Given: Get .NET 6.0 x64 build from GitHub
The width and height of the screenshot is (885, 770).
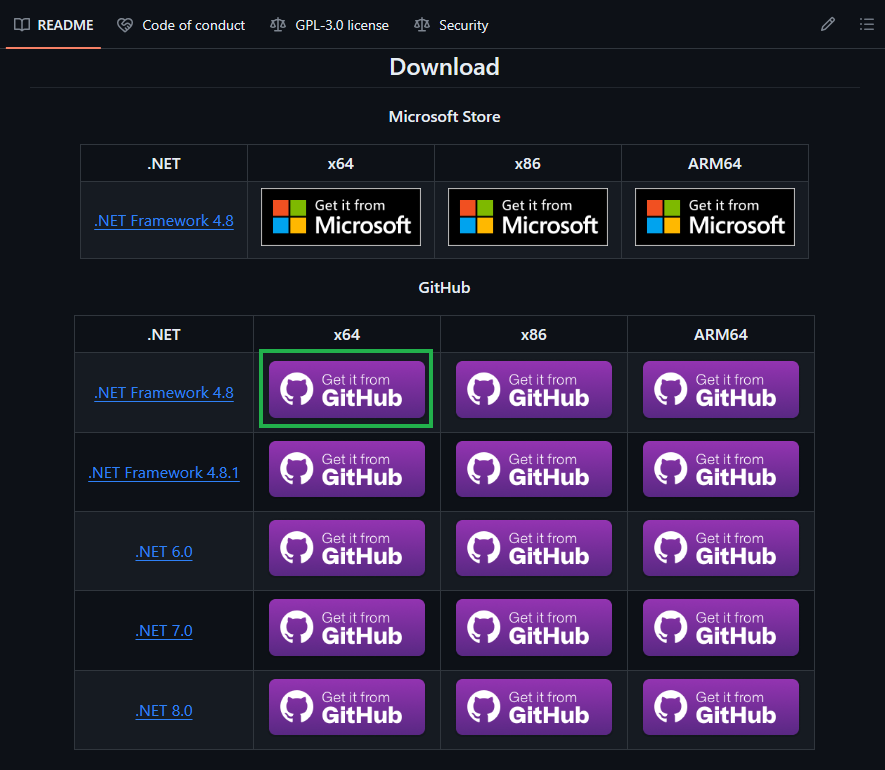Looking at the screenshot, I should 347,548.
